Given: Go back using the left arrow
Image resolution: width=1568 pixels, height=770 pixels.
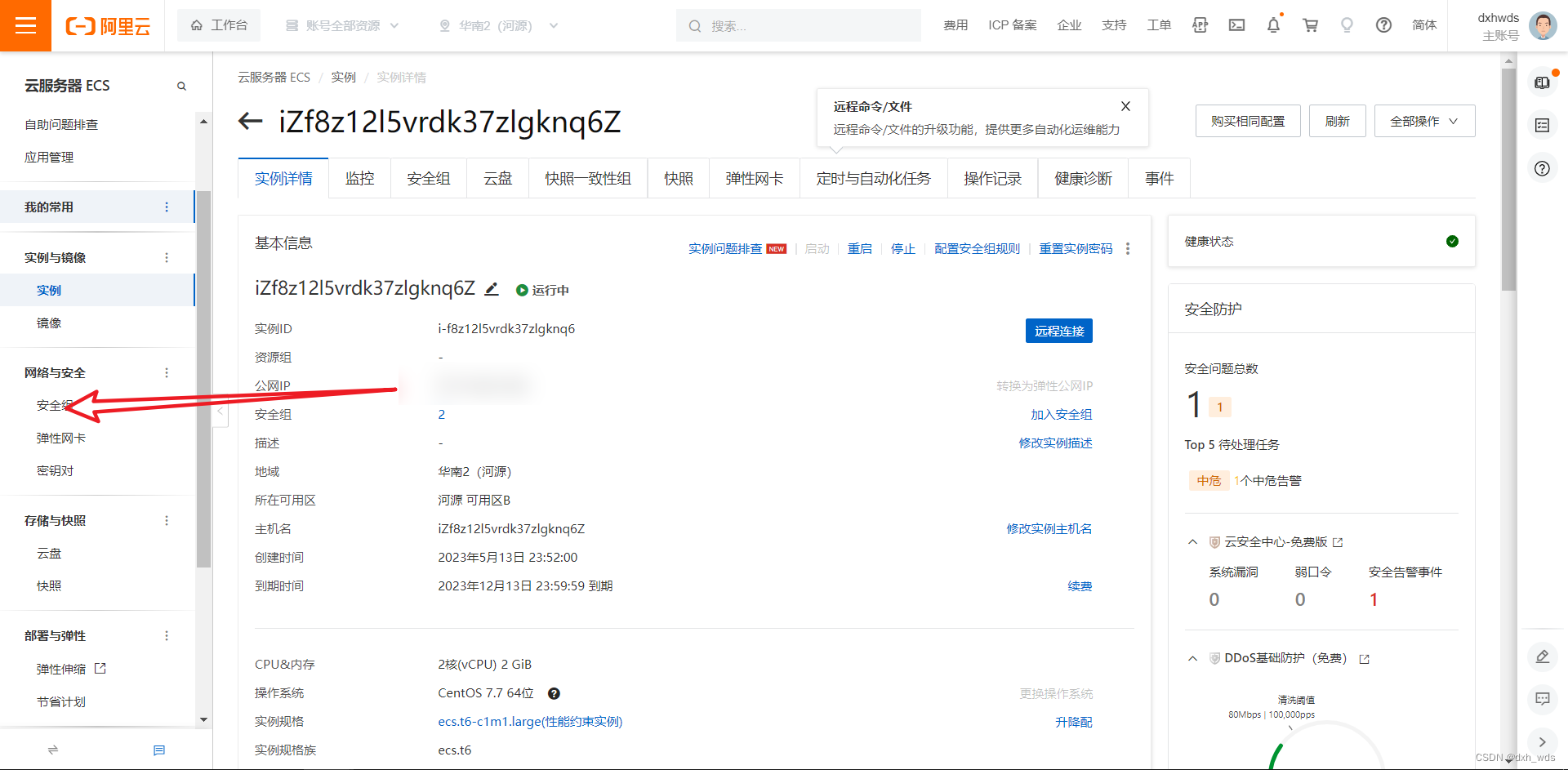Looking at the screenshot, I should click(x=250, y=122).
